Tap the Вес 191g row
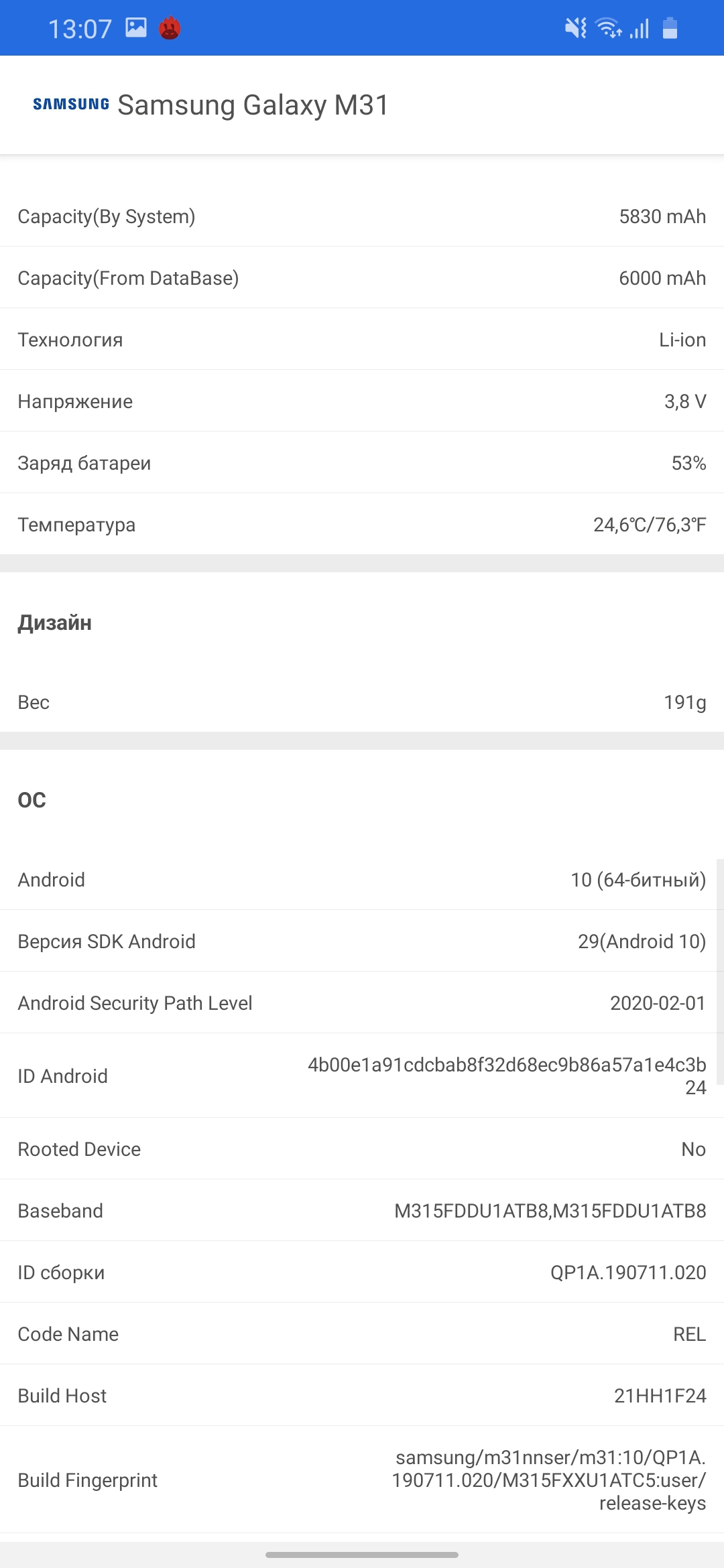Image resolution: width=724 pixels, height=1568 pixels. pos(362,702)
